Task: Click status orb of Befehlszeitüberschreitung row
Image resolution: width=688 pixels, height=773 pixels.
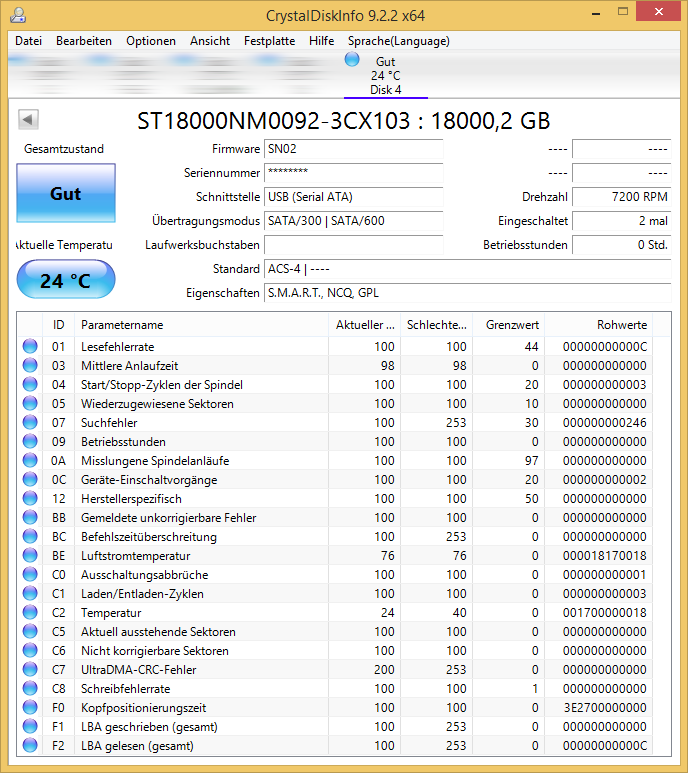Action: click(x=30, y=536)
